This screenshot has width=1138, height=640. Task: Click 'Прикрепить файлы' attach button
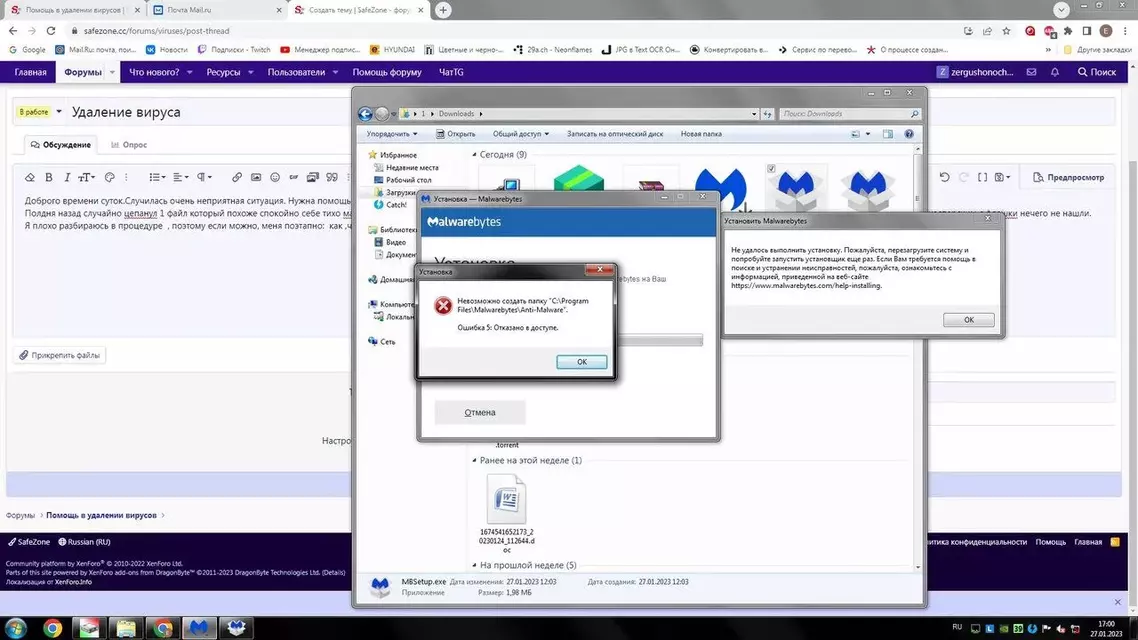tap(60, 355)
